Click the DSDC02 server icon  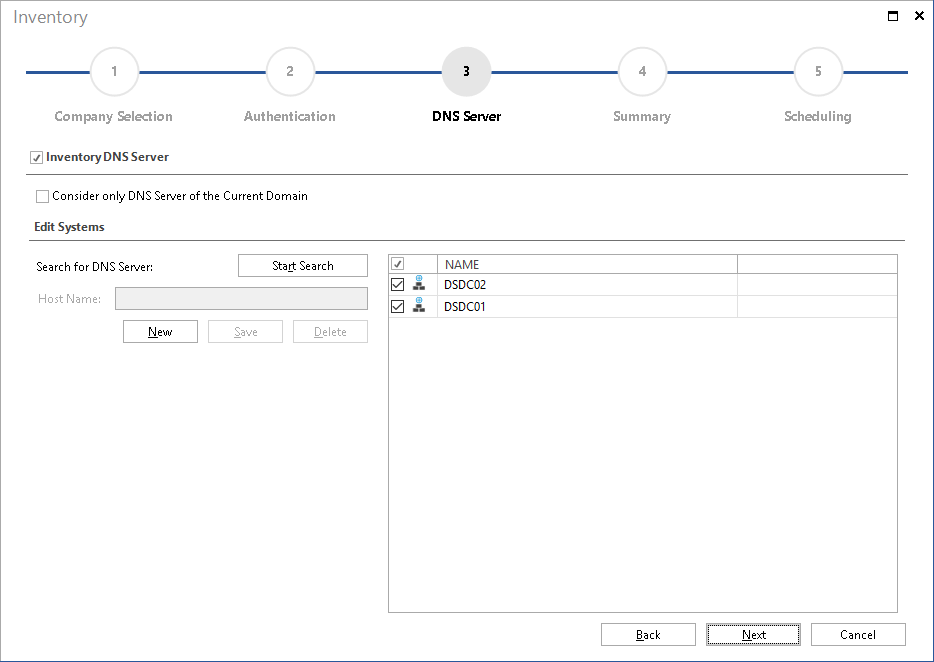(x=419, y=284)
